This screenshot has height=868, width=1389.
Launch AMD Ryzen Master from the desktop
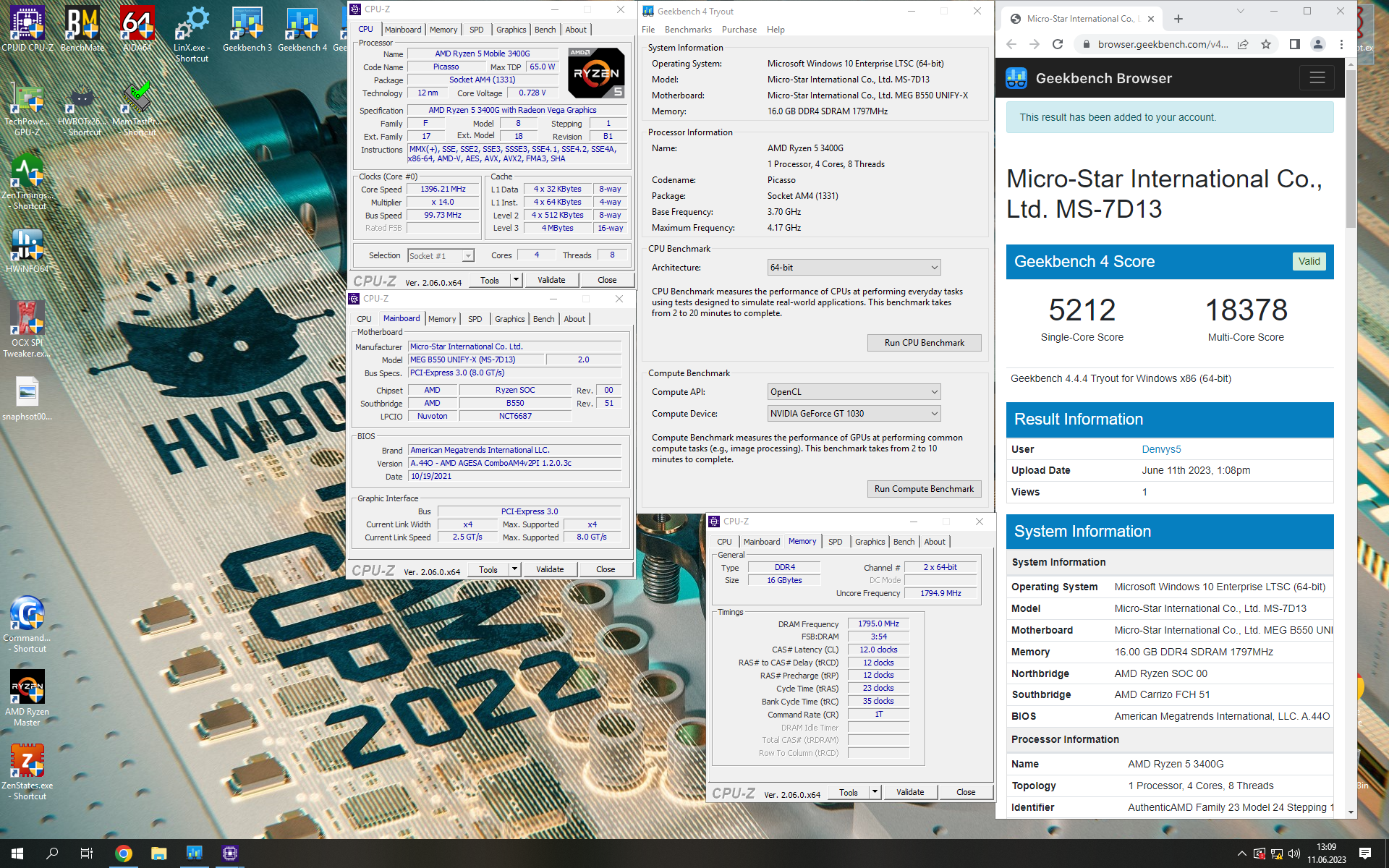click(x=27, y=698)
